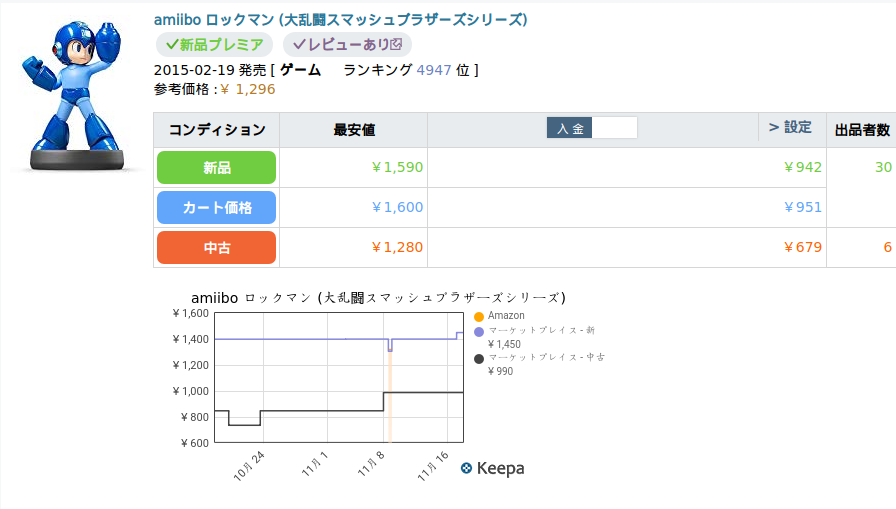Open the amiibo ロックマン product title link
This screenshot has height=509, width=896.
tap(340, 20)
